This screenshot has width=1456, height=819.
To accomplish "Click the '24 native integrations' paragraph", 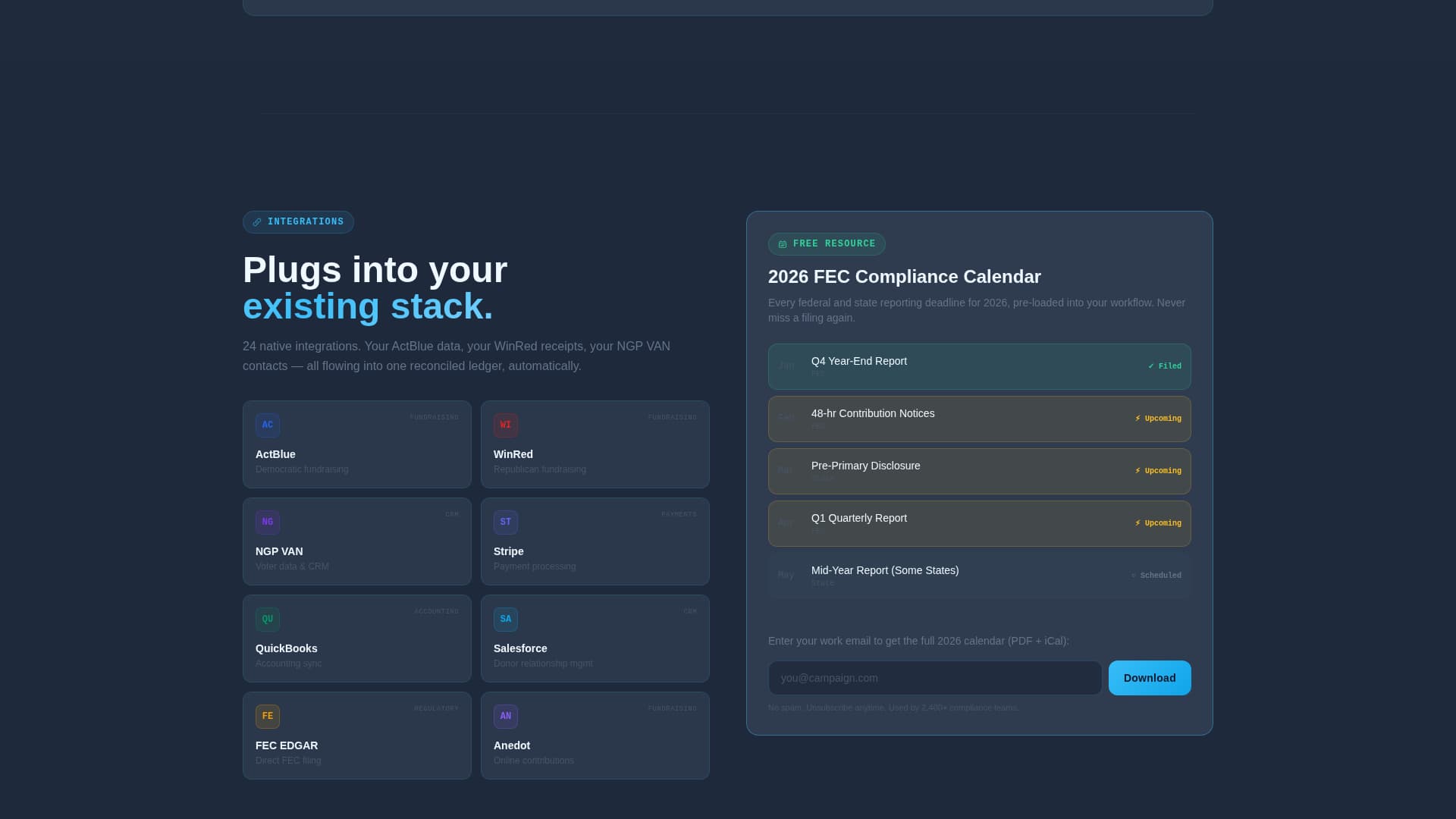I will (457, 356).
